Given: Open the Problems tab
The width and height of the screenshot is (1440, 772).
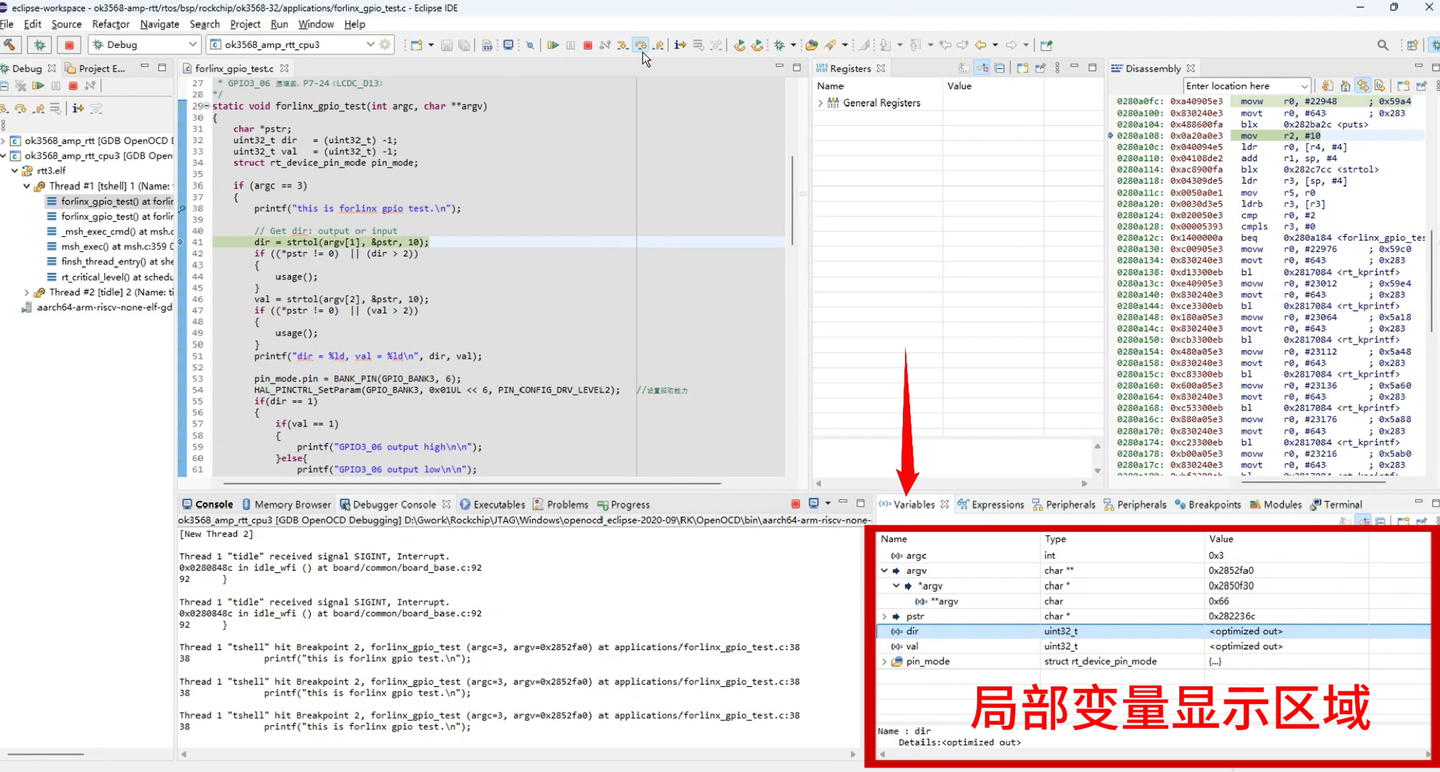Looking at the screenshot, I should 560,505.
